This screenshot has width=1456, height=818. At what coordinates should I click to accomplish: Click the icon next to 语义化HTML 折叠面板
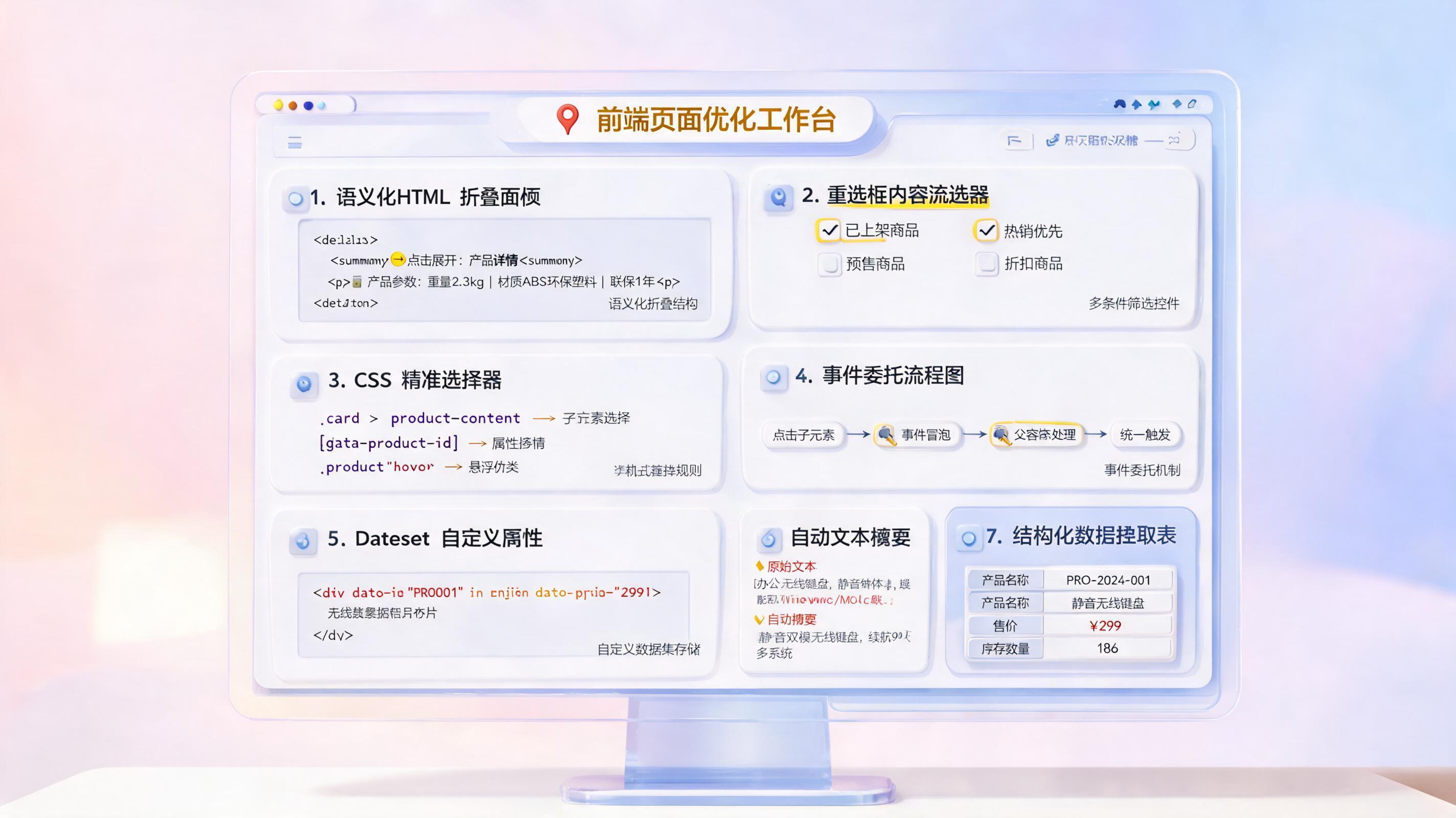pos(295,198)
